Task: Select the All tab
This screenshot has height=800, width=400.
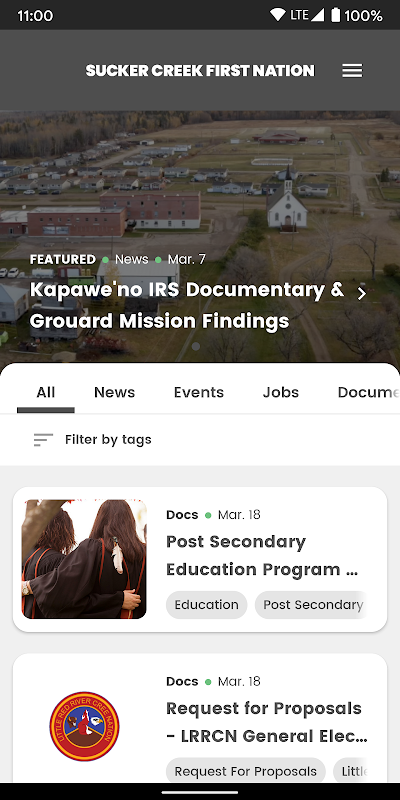Action: click(46, 392)
